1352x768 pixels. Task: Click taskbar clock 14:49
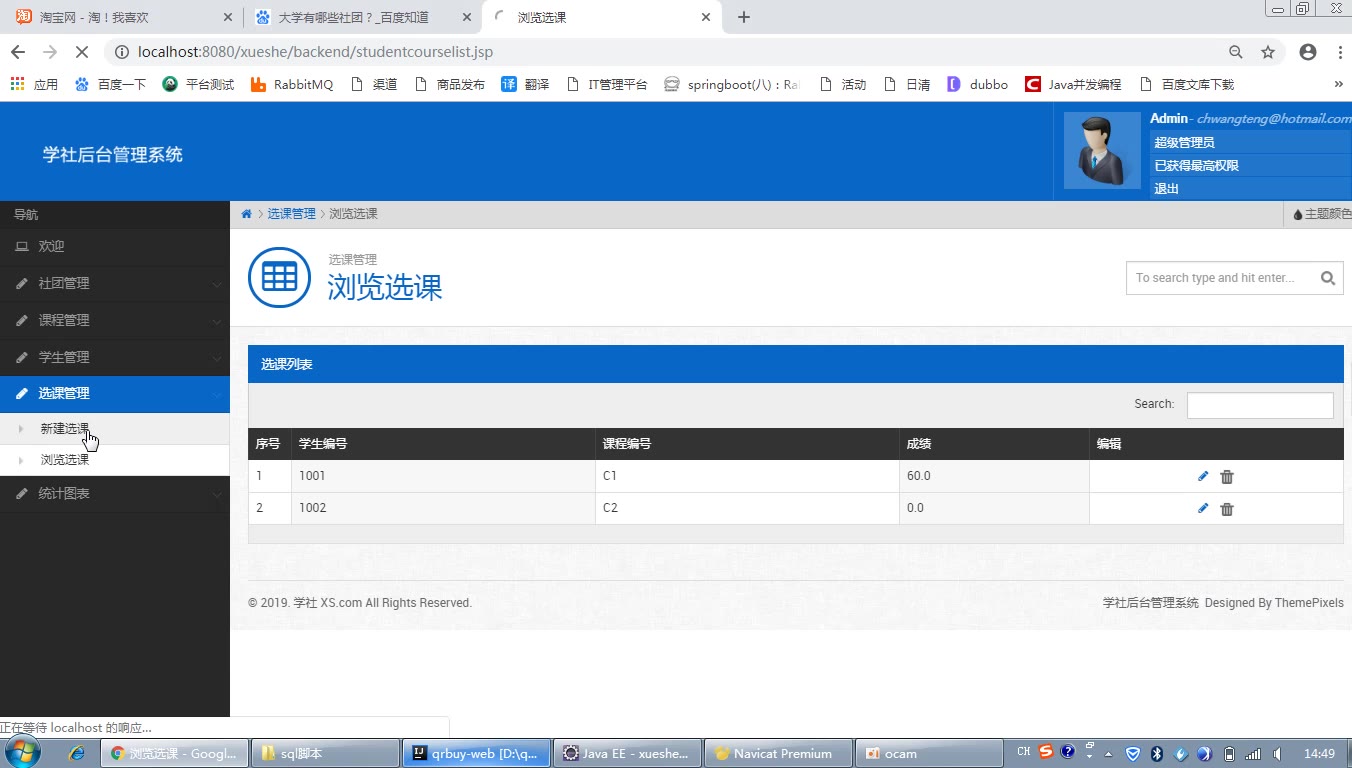tap(1319, 753)
